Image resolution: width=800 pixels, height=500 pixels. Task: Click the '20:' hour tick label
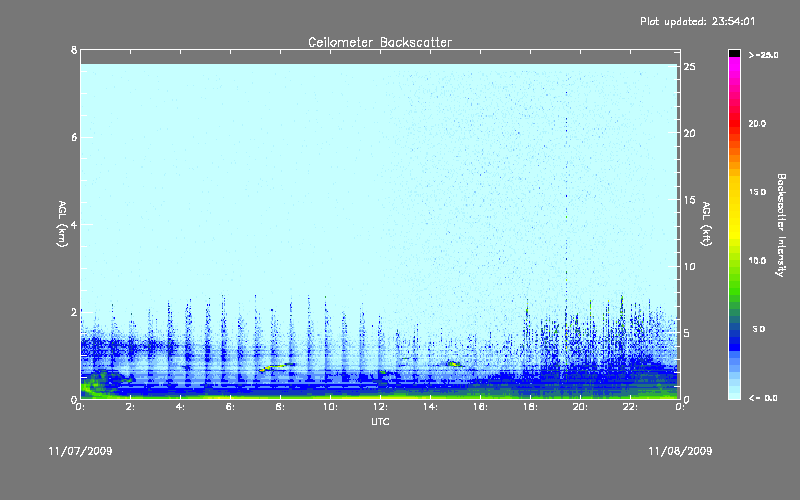(x=581, y=407)
